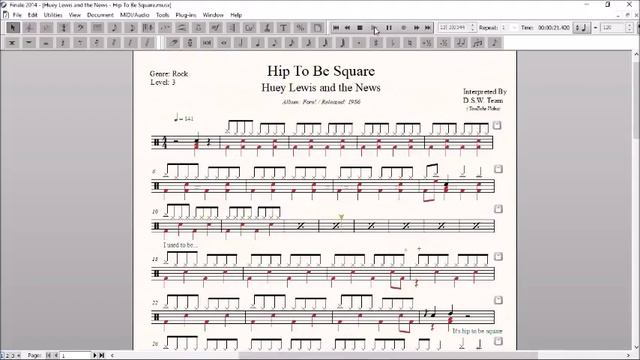Apply the flat accidental
Image resolution: width=640 pixels, height=360 pixels.
pos(393,42)
